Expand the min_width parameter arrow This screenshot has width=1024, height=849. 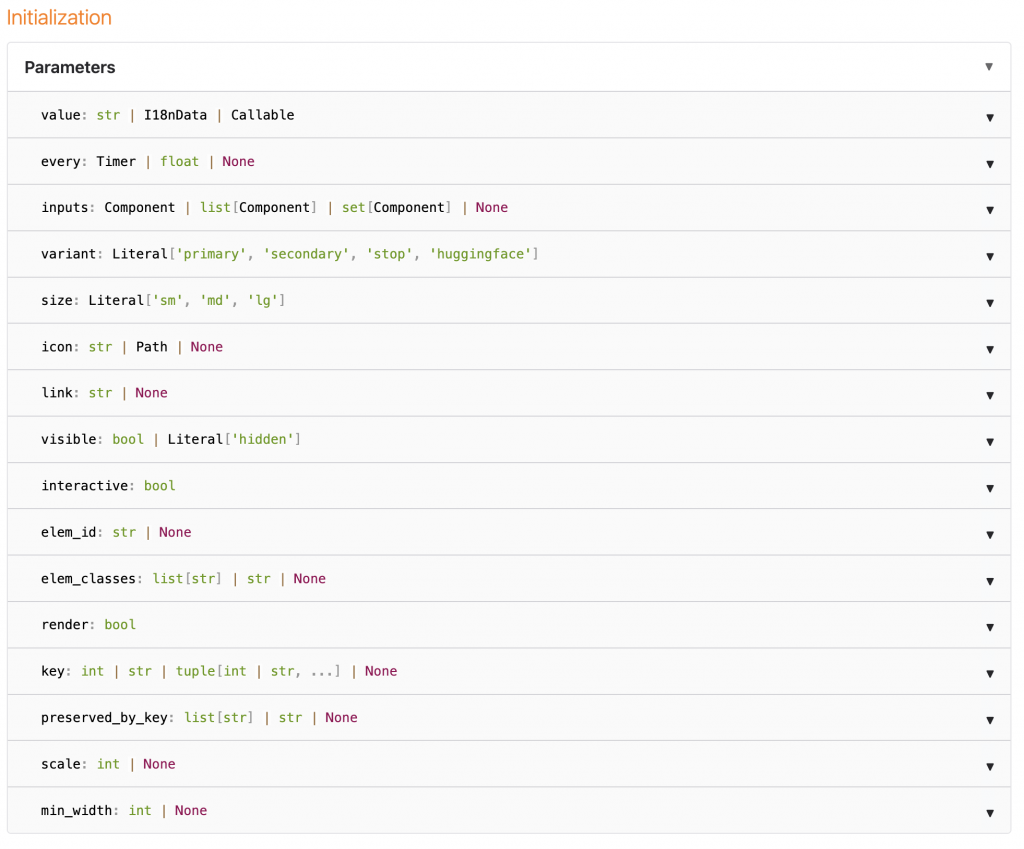[x=990, y=813]
